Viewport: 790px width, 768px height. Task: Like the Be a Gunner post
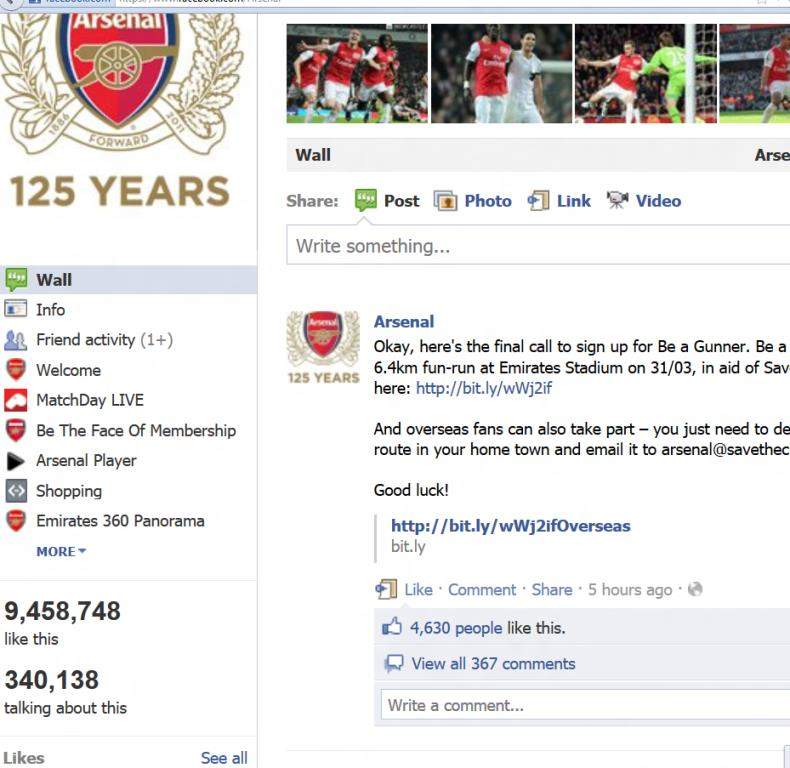pyautogui.click(x=418, y=590)
